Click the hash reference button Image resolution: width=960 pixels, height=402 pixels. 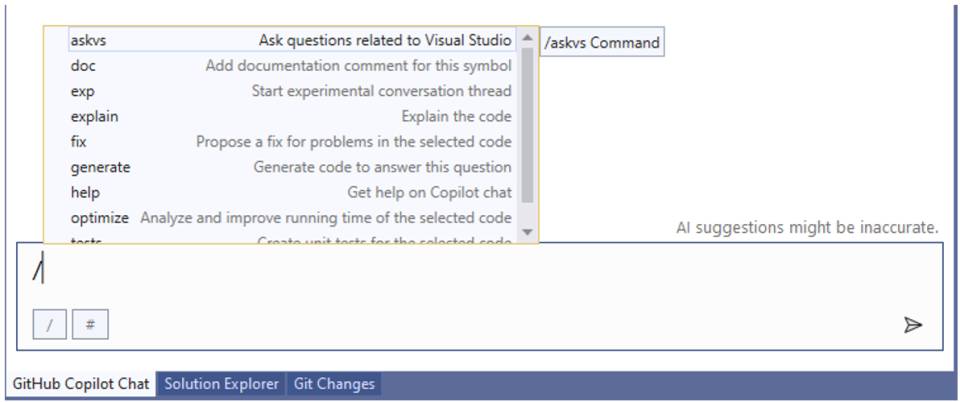point(90,325)
